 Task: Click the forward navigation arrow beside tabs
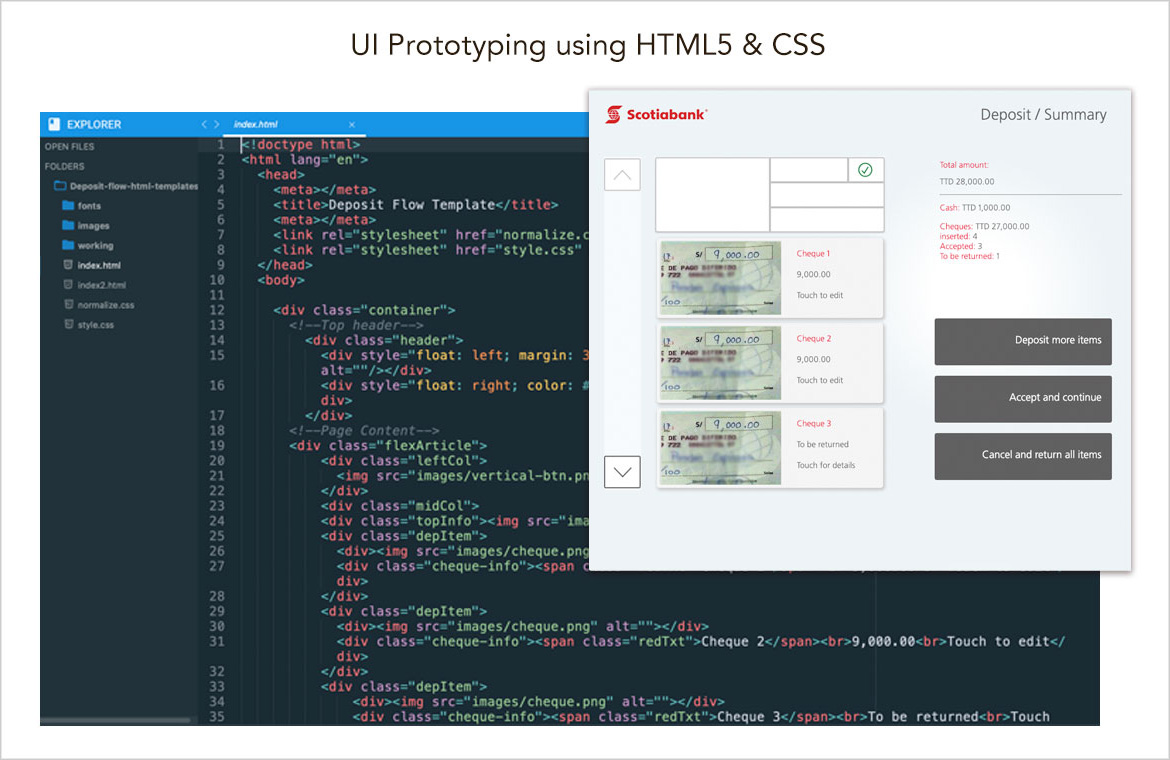click(x=216, y=124)
